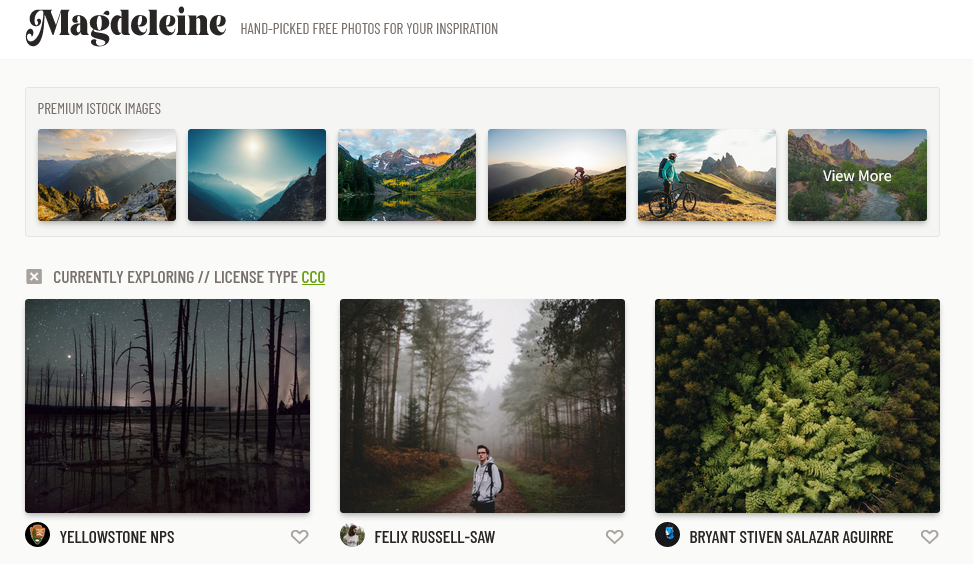Open the blue hazy valley iStock thumbnail
This screenshot has width=973, height=564.
pyautogui.click(x=257, y=175)
